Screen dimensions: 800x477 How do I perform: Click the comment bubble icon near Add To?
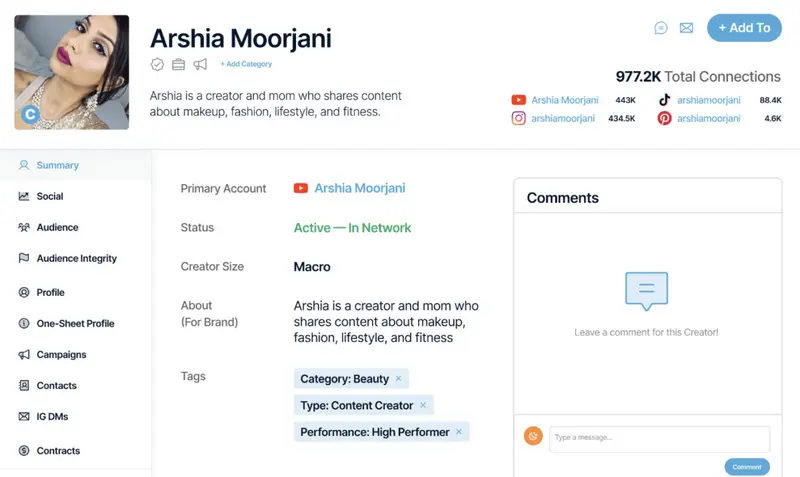tap(661, 28)
